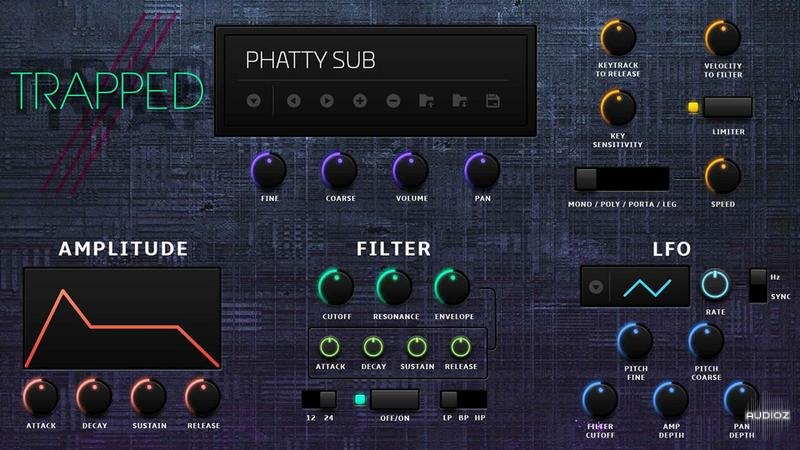Image resolution: width=800 pixels, height=450 pixels.
Task: Click the minus icon in preset bar
Action: point(393,101)
